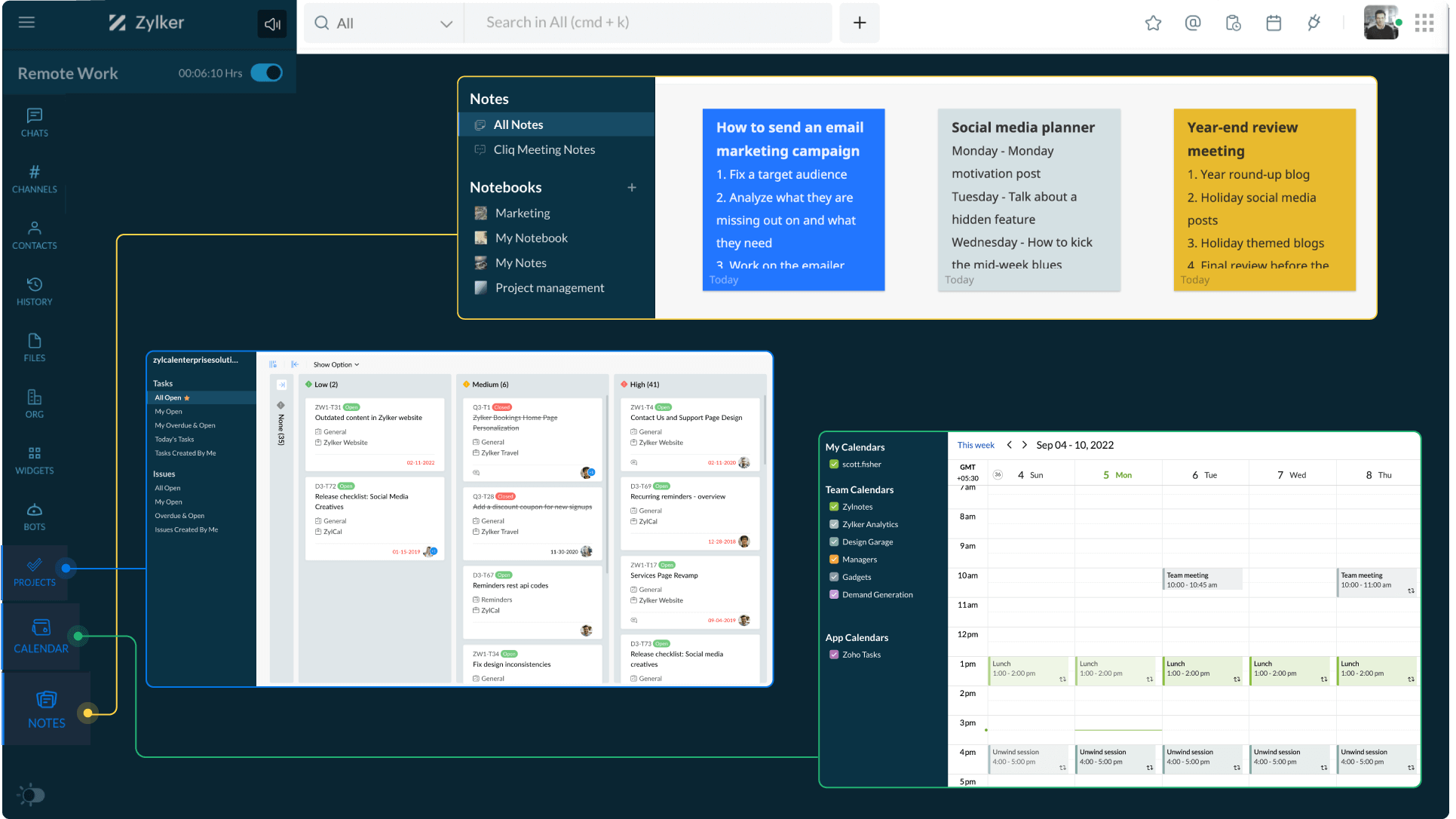
Task: Open Outdated content in Zylker website task
Action: point(375,435)
